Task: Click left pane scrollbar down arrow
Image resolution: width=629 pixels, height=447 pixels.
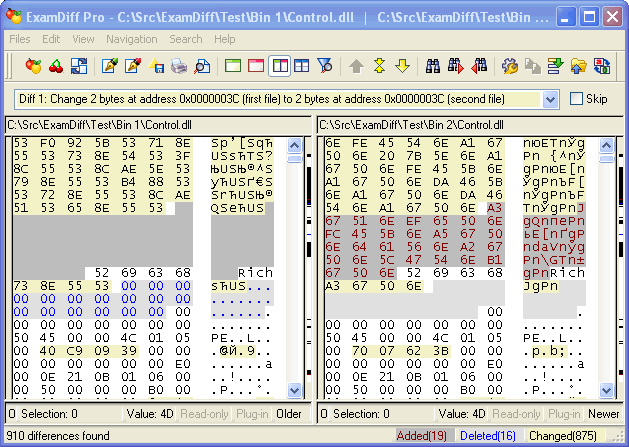Action: (x=294, y=390)
